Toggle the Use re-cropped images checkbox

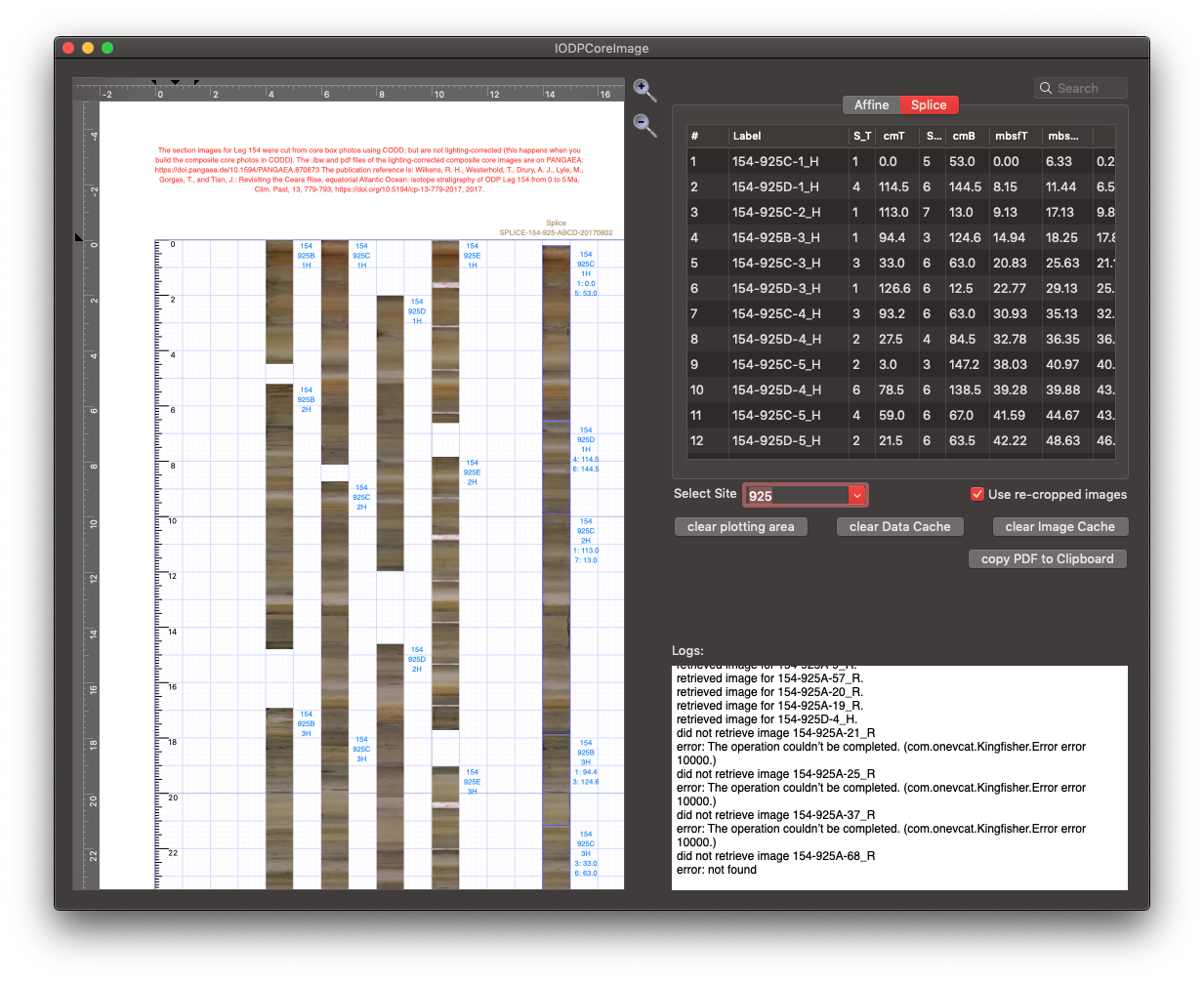[976, 494]
